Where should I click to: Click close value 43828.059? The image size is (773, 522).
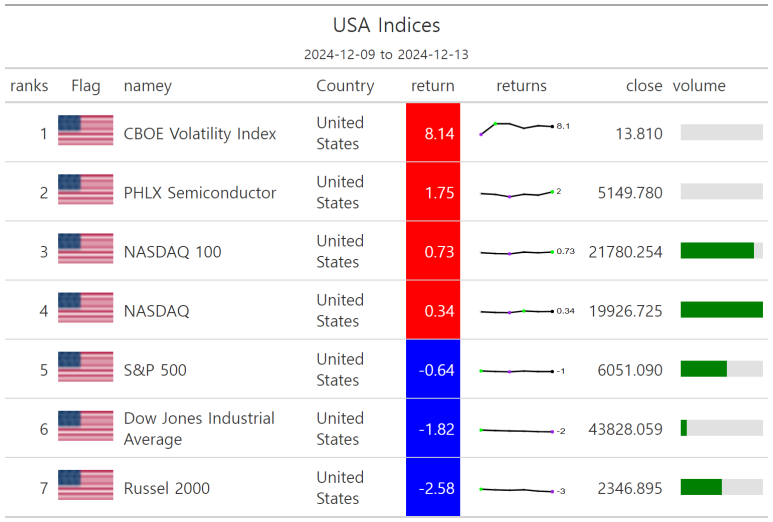pos(626,429)
